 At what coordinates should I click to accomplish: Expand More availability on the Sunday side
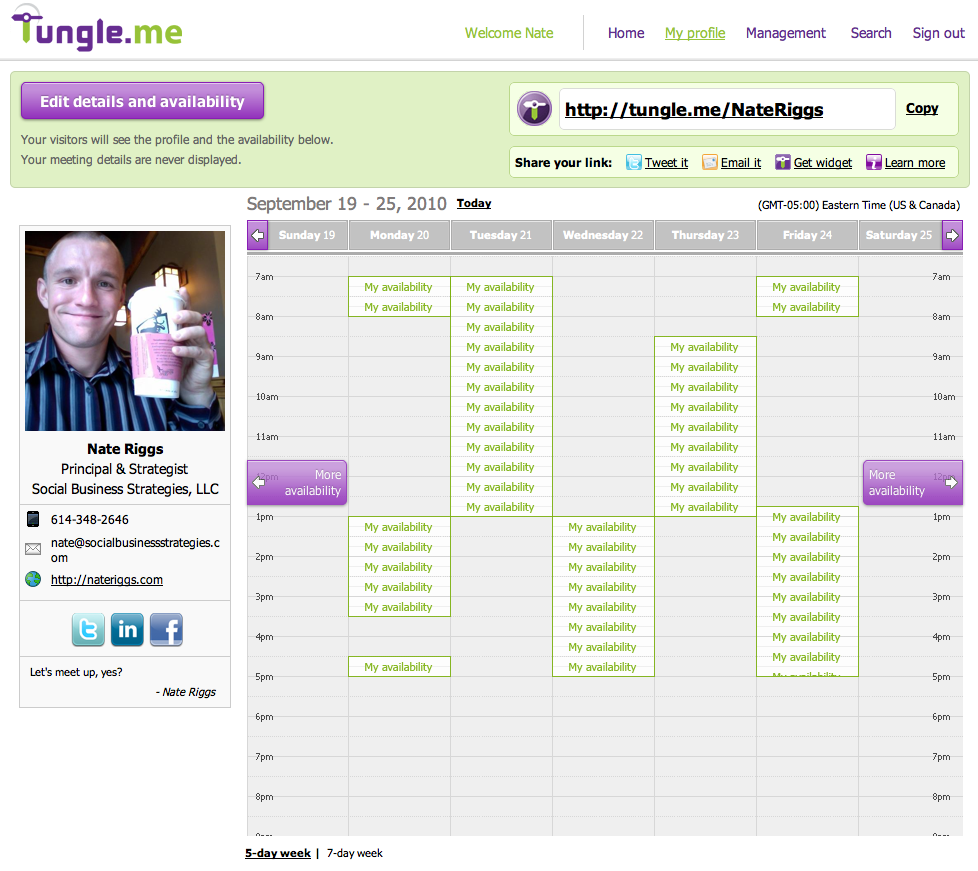click(296, 482)
